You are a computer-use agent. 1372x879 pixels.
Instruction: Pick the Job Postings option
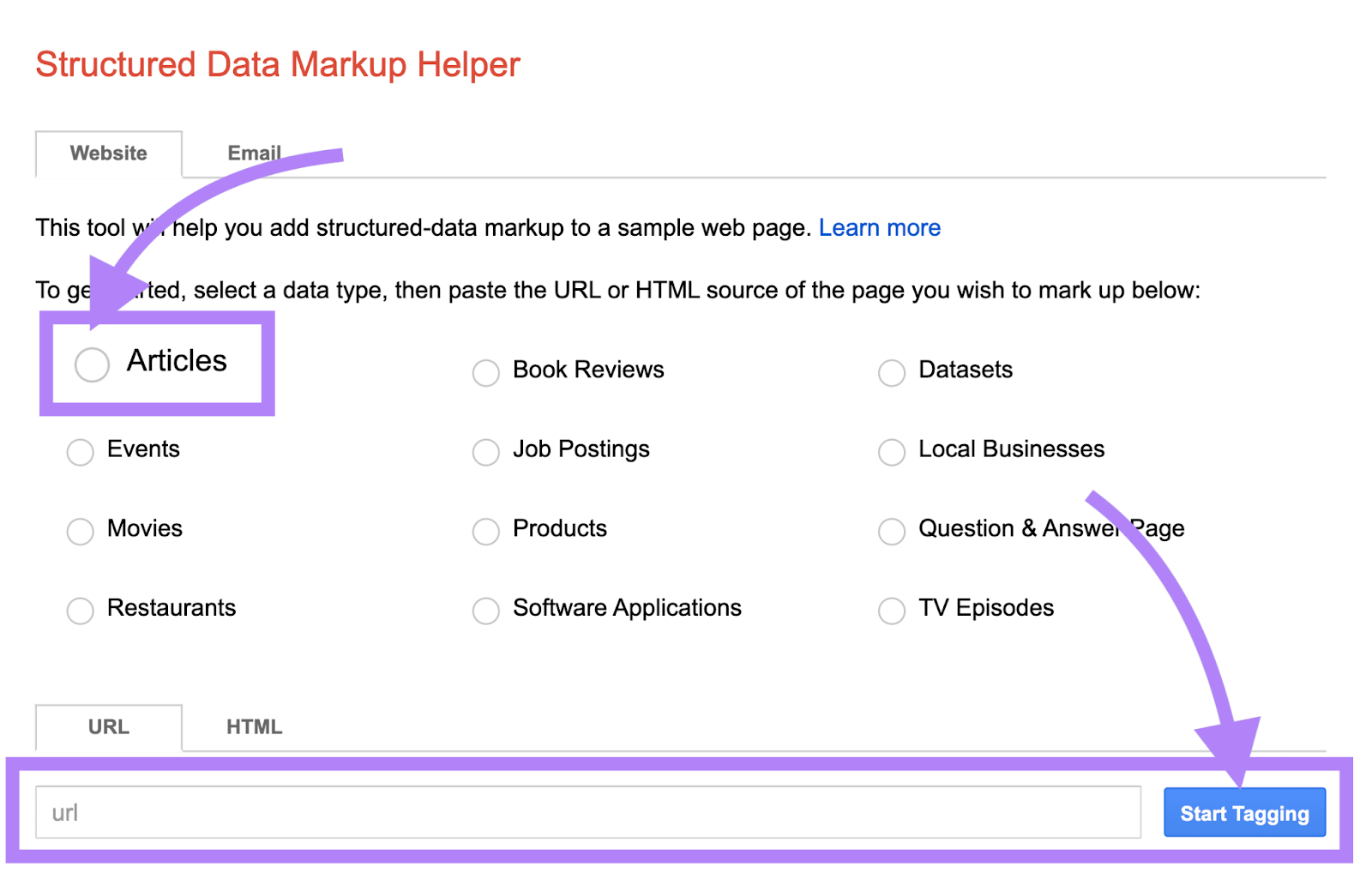coord(485,452)
